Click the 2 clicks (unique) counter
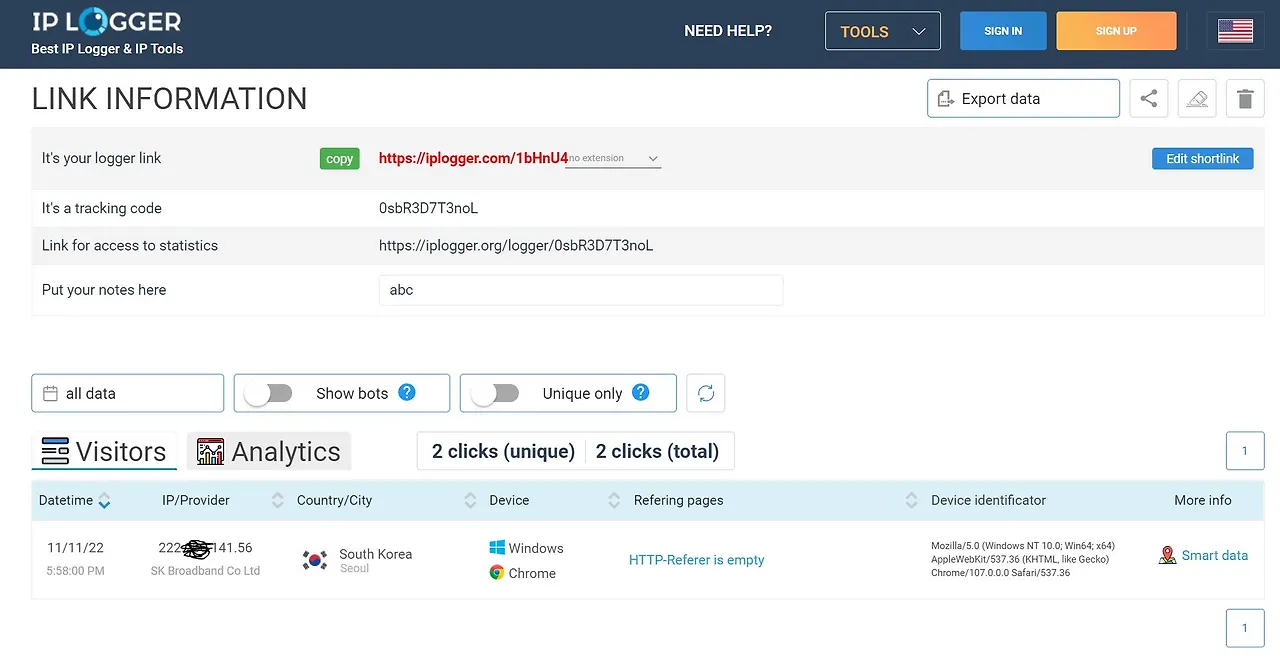The image size is (1280, 666). 503,451
